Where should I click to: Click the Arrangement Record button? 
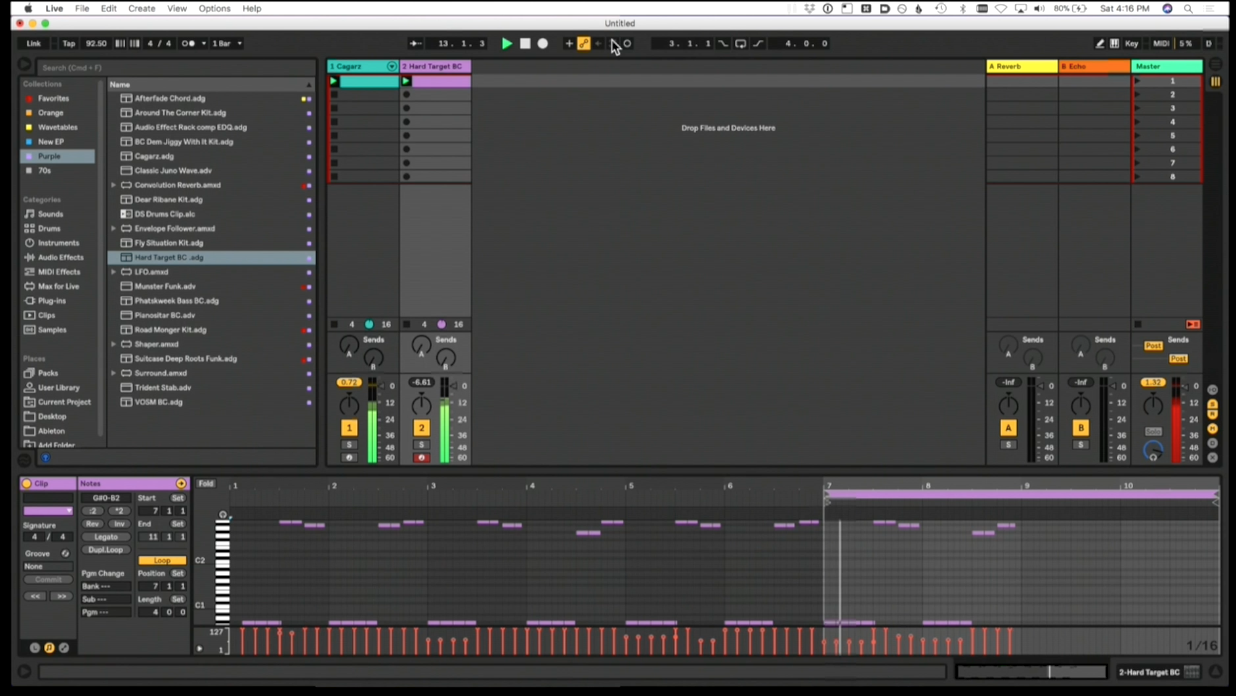pyautogui.click(x=543, y=44)
